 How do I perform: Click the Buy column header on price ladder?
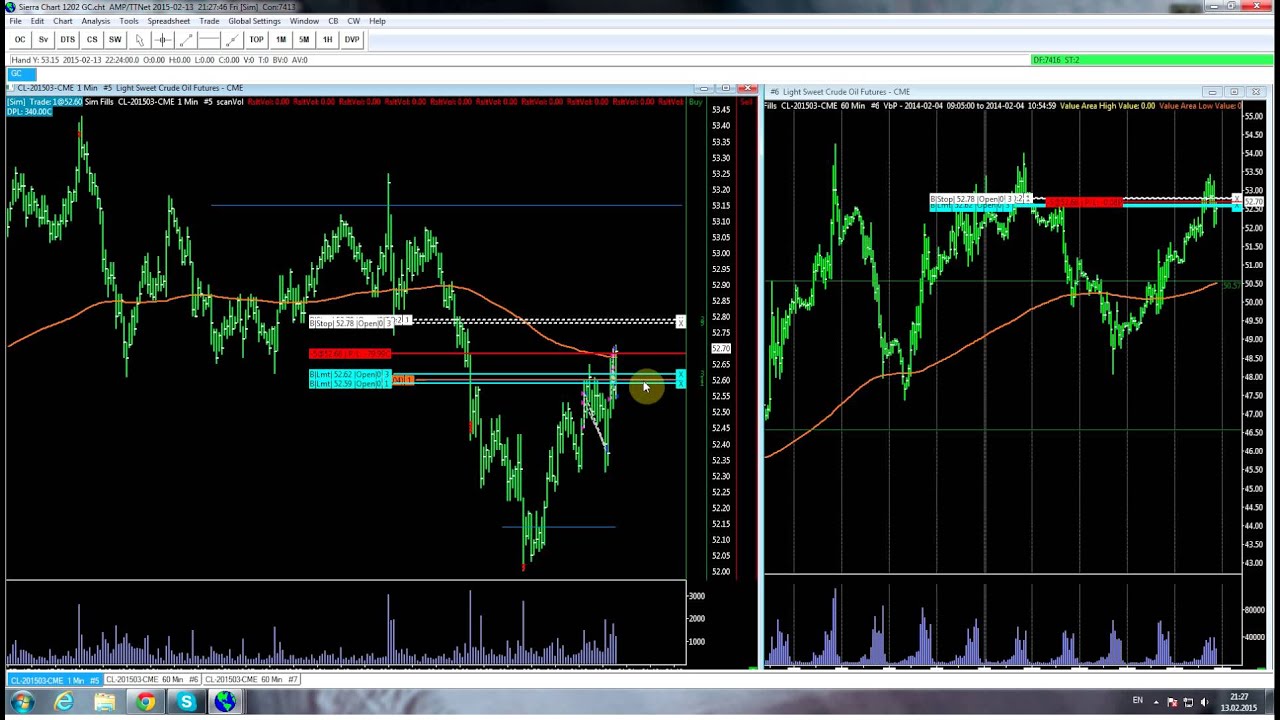pyautogui.click(x=695, y=102)
